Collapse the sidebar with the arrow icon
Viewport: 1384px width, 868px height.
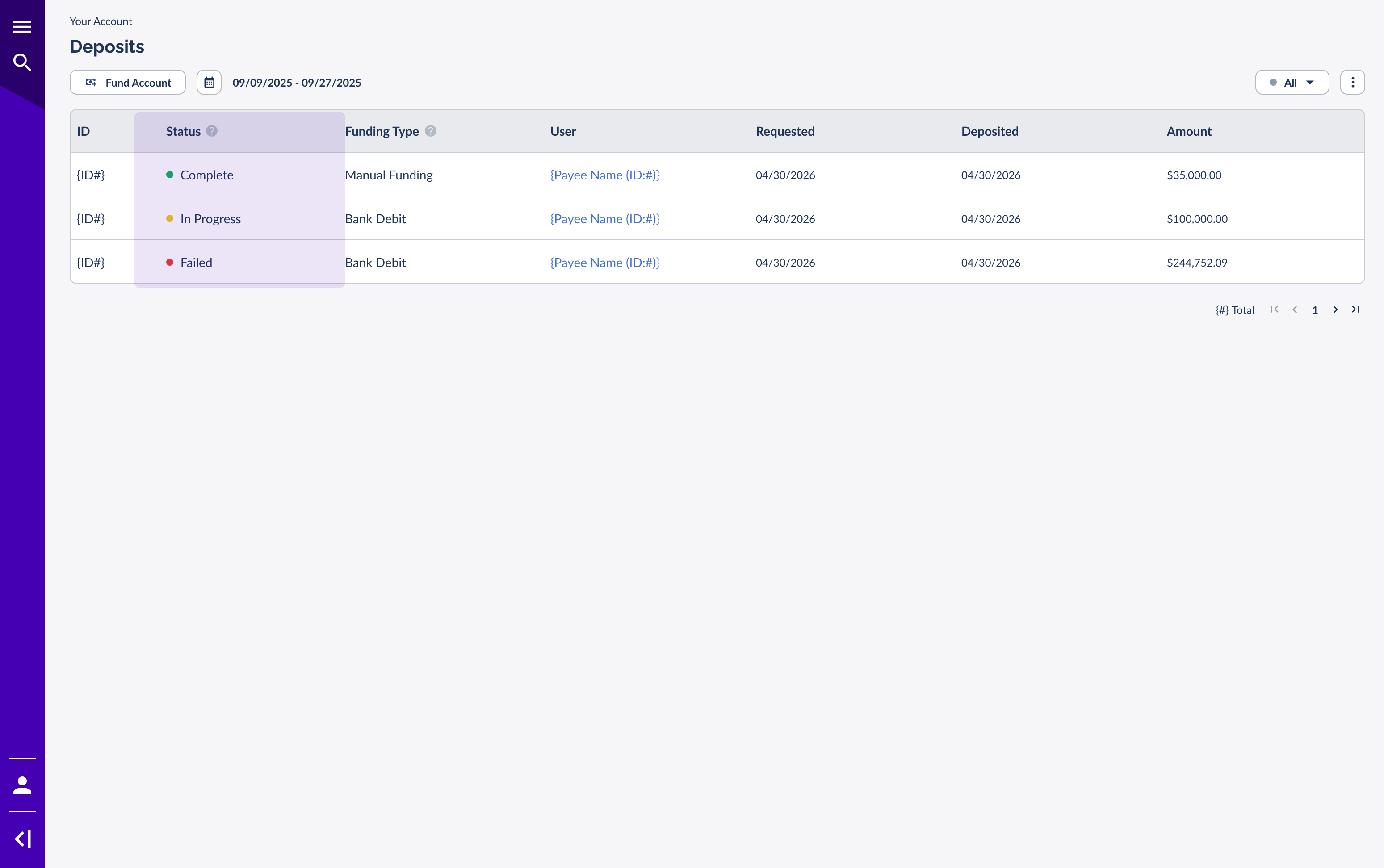22,839
